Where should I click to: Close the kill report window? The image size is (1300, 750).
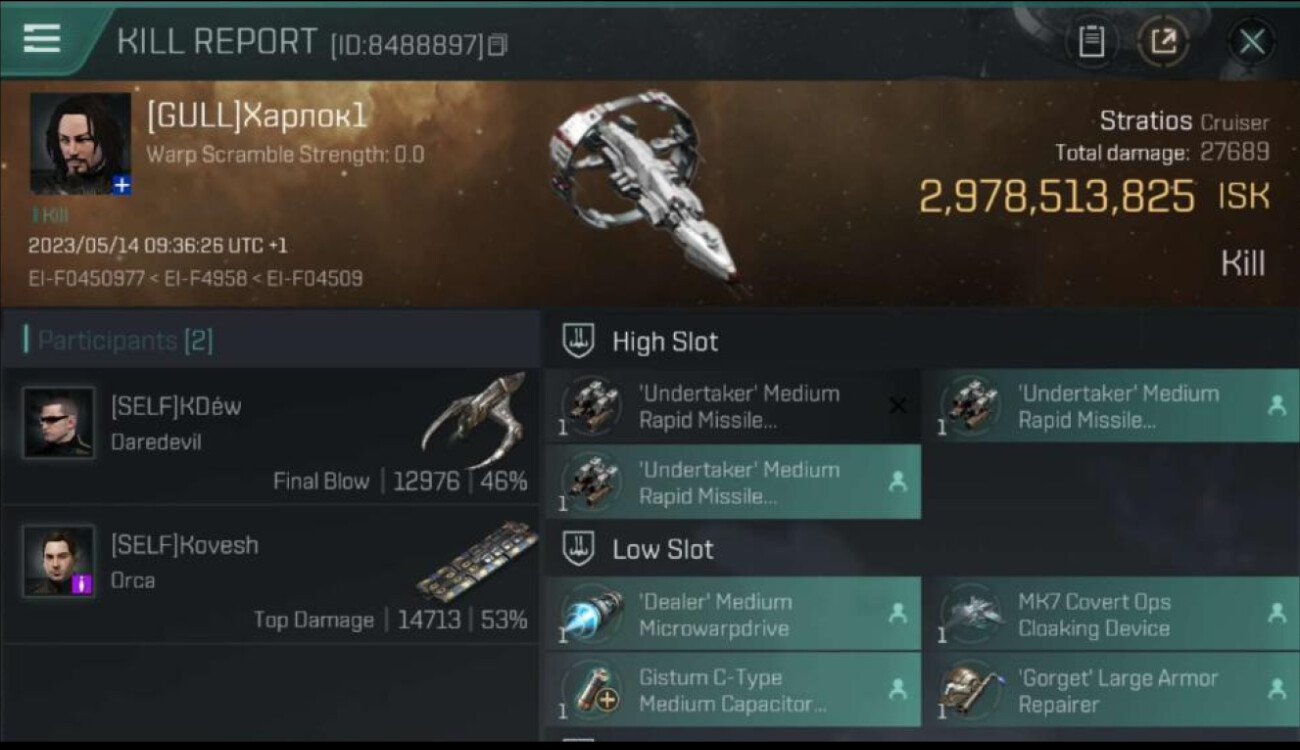click(1251, 42)
